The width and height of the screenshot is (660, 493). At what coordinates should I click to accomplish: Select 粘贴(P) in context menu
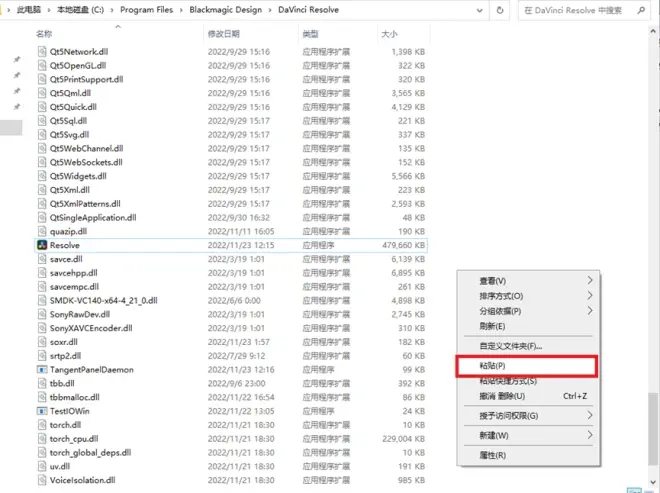[x=526, y=366]
